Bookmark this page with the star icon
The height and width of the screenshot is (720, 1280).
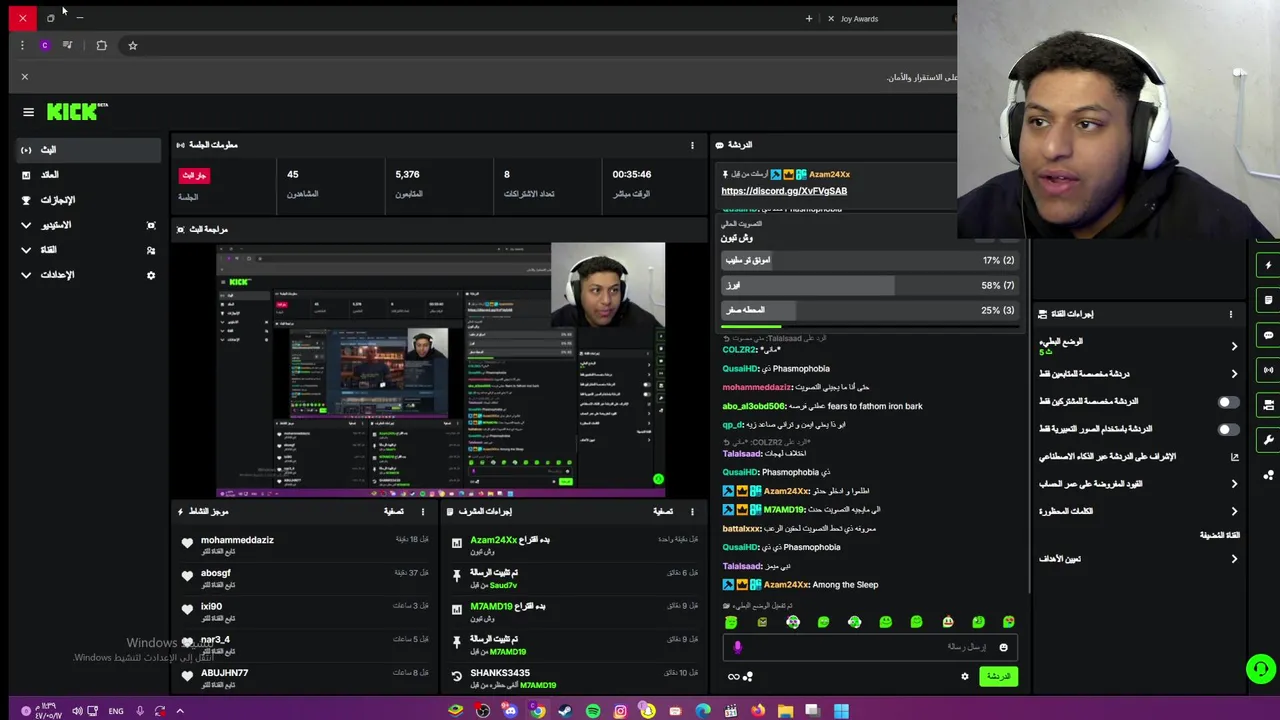click(132, 45)
